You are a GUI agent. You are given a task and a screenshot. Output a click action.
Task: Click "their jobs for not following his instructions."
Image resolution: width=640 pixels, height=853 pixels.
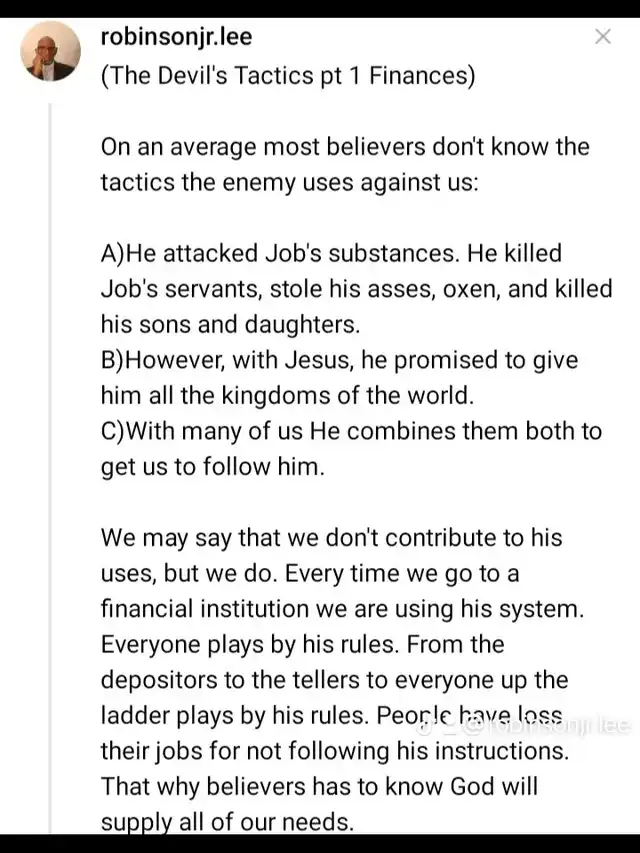click(x=335, y=751)
